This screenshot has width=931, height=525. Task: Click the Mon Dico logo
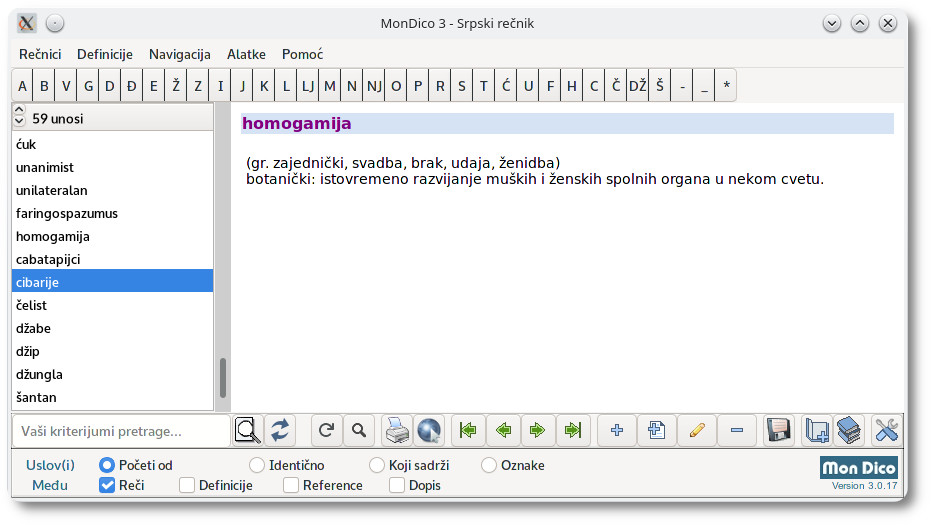[x=859, y=467]
